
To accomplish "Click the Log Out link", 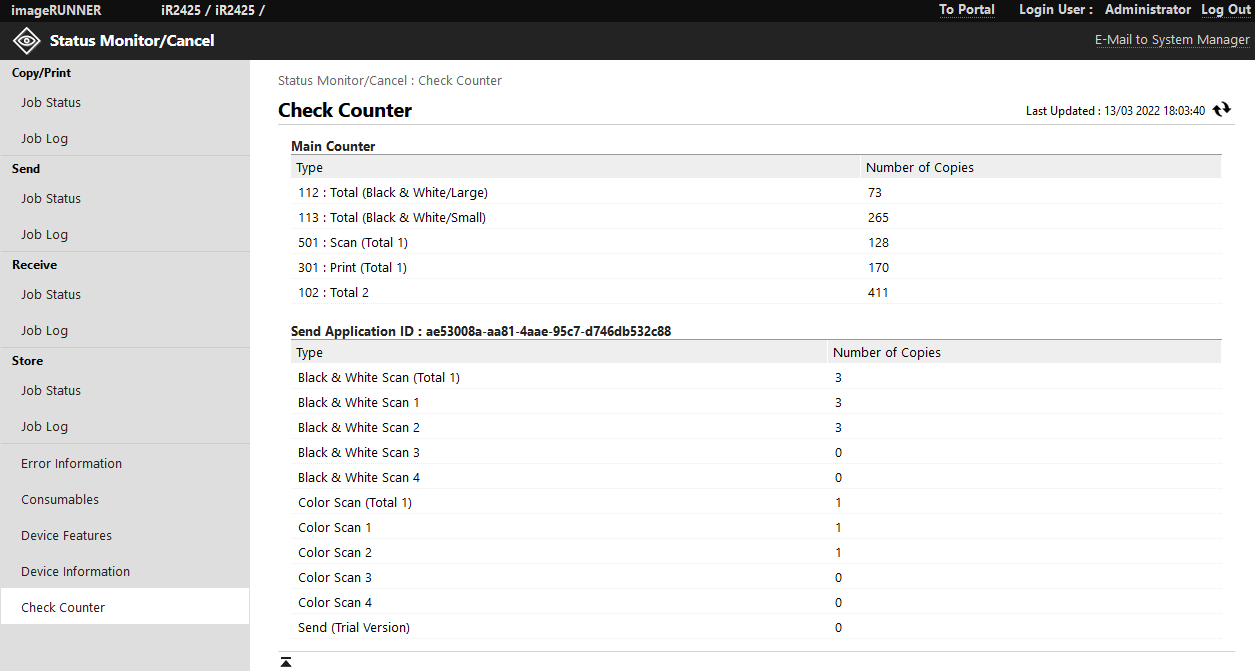I will (1226, 10).
